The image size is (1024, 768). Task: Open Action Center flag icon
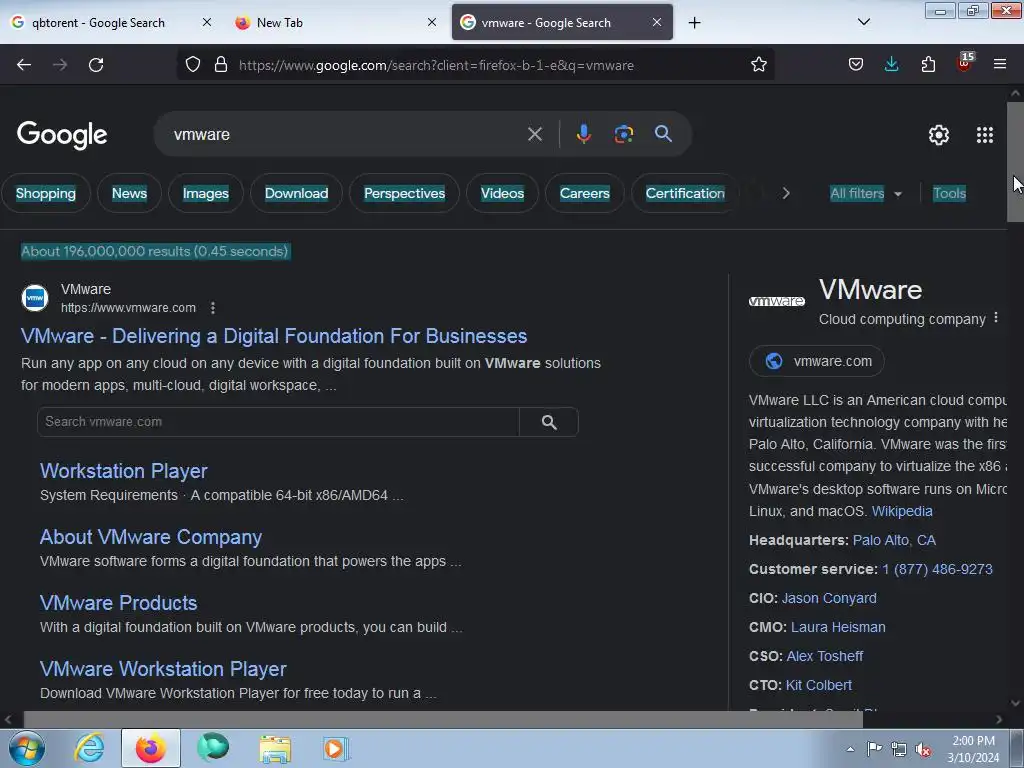(x=874, y=749)
